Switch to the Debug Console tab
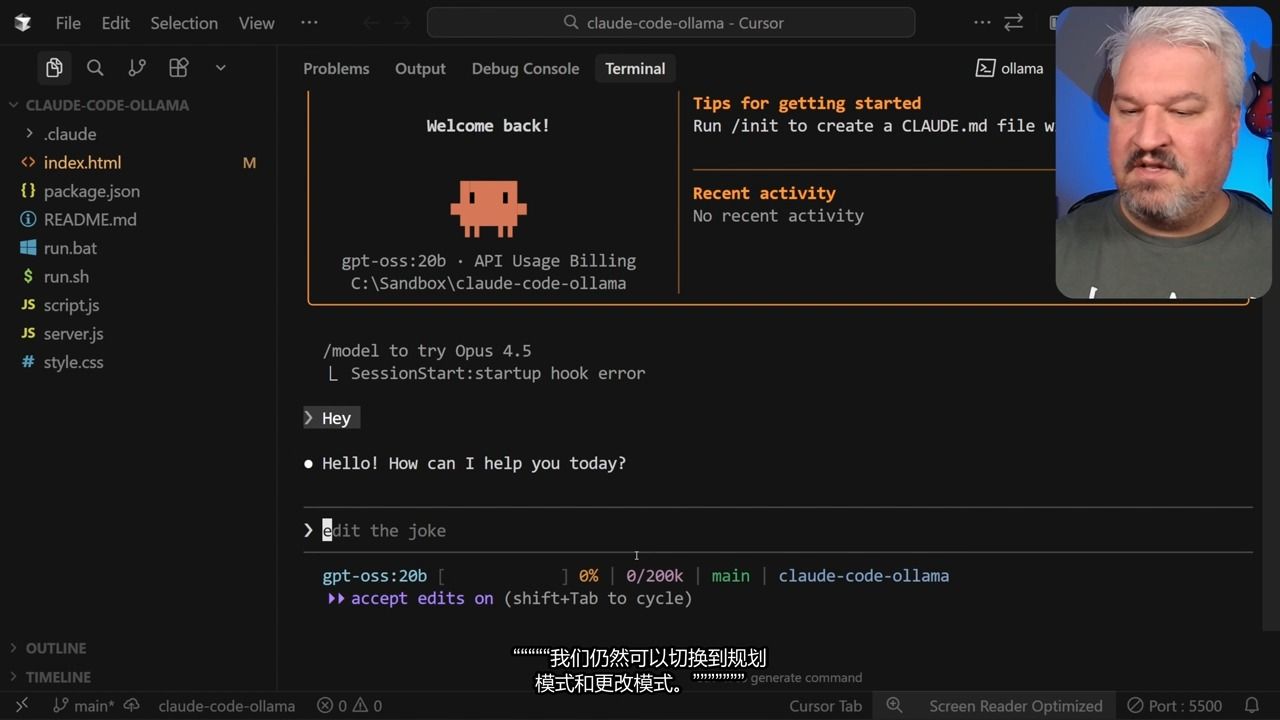The height and width of the screenshot is (720, 1280). (525, 68)
